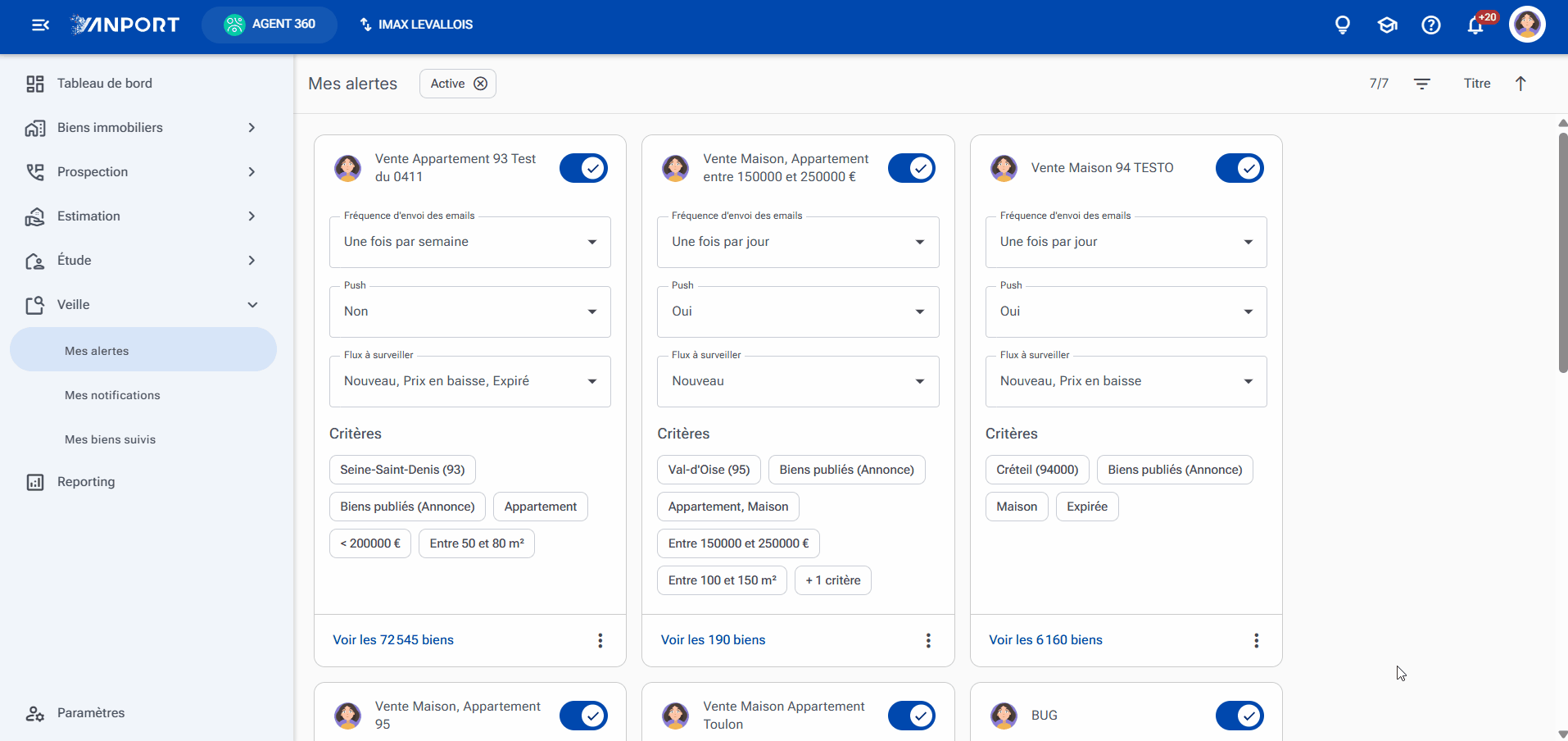
Task: Toggle the BUG alert switch
Action: click(1239, 716)
